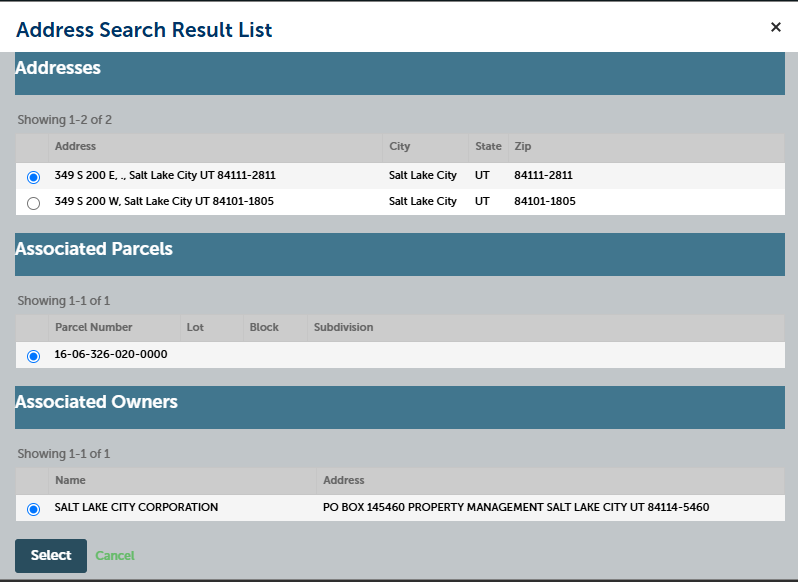Click owner address PO BOX 145460 text
Image resolution: width=798 pixels, height=582 pixels.
516,508
